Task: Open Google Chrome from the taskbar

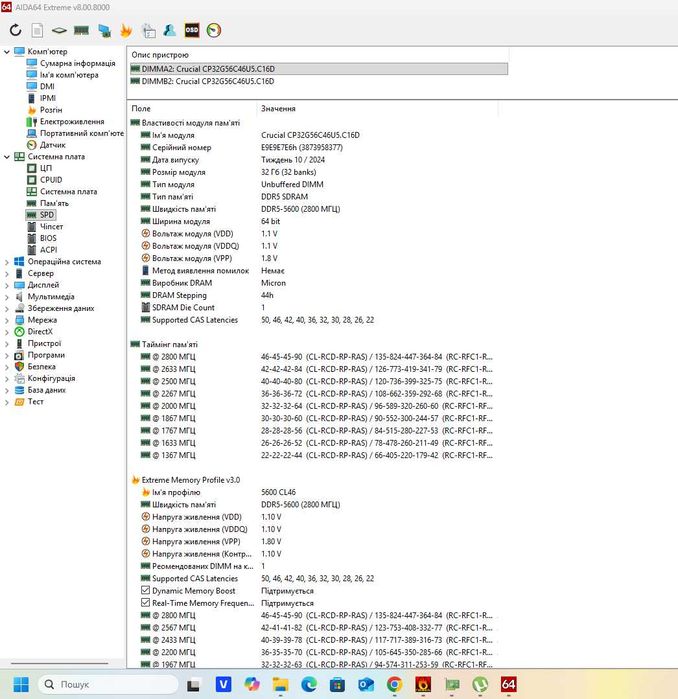Action: (x=394, y=684)
